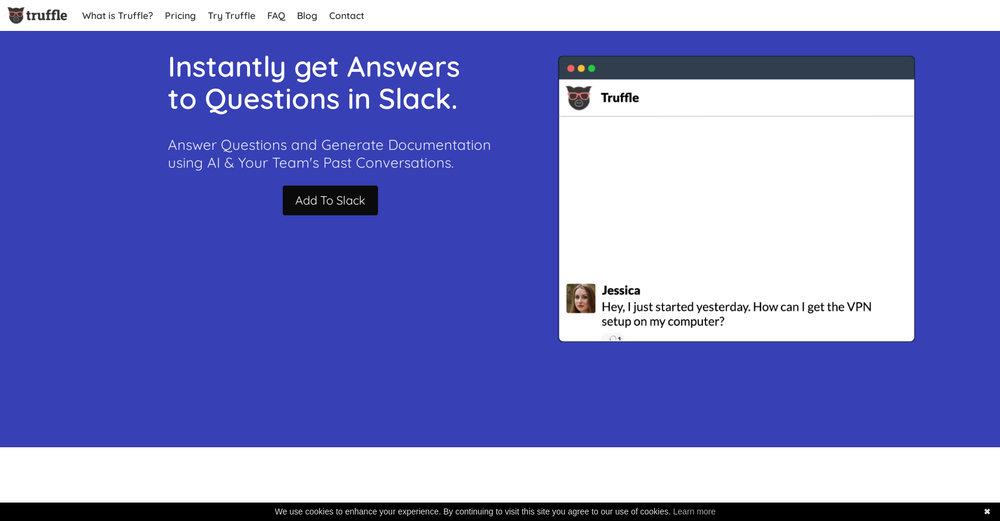Click the green dot in mock window
The image size is (1000, 521).
[x=592, y=68]
